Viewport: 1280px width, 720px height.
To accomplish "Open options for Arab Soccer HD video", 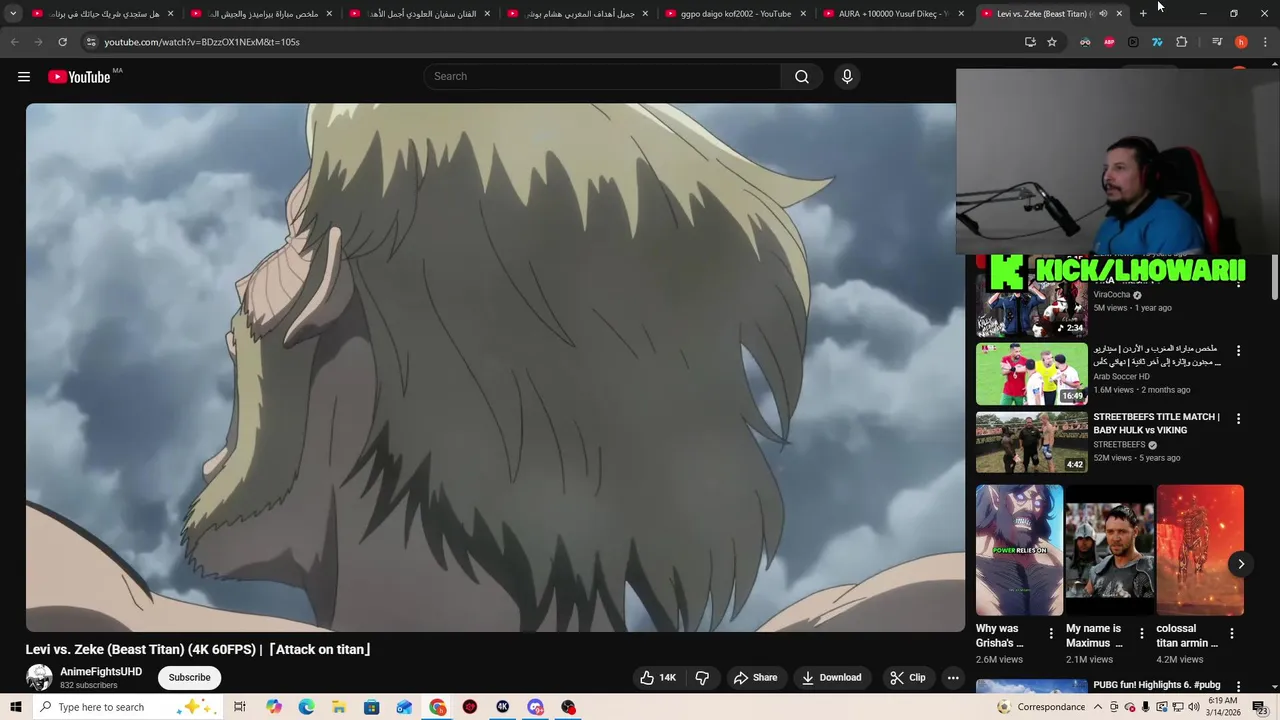I will tap(1238, 351).
